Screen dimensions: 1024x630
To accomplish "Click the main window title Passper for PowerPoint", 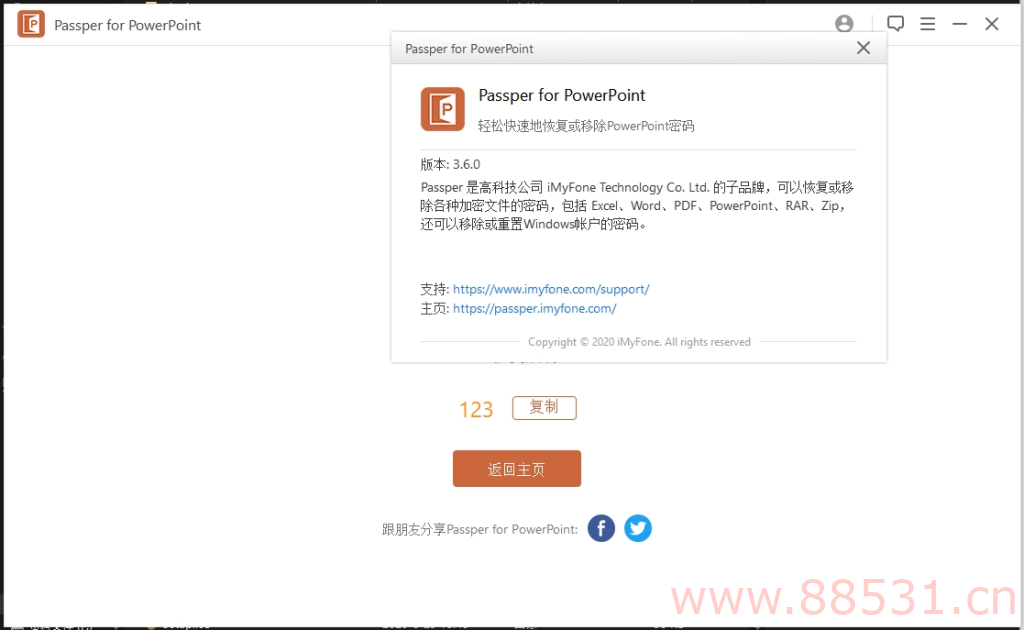I will click(127, 25).
